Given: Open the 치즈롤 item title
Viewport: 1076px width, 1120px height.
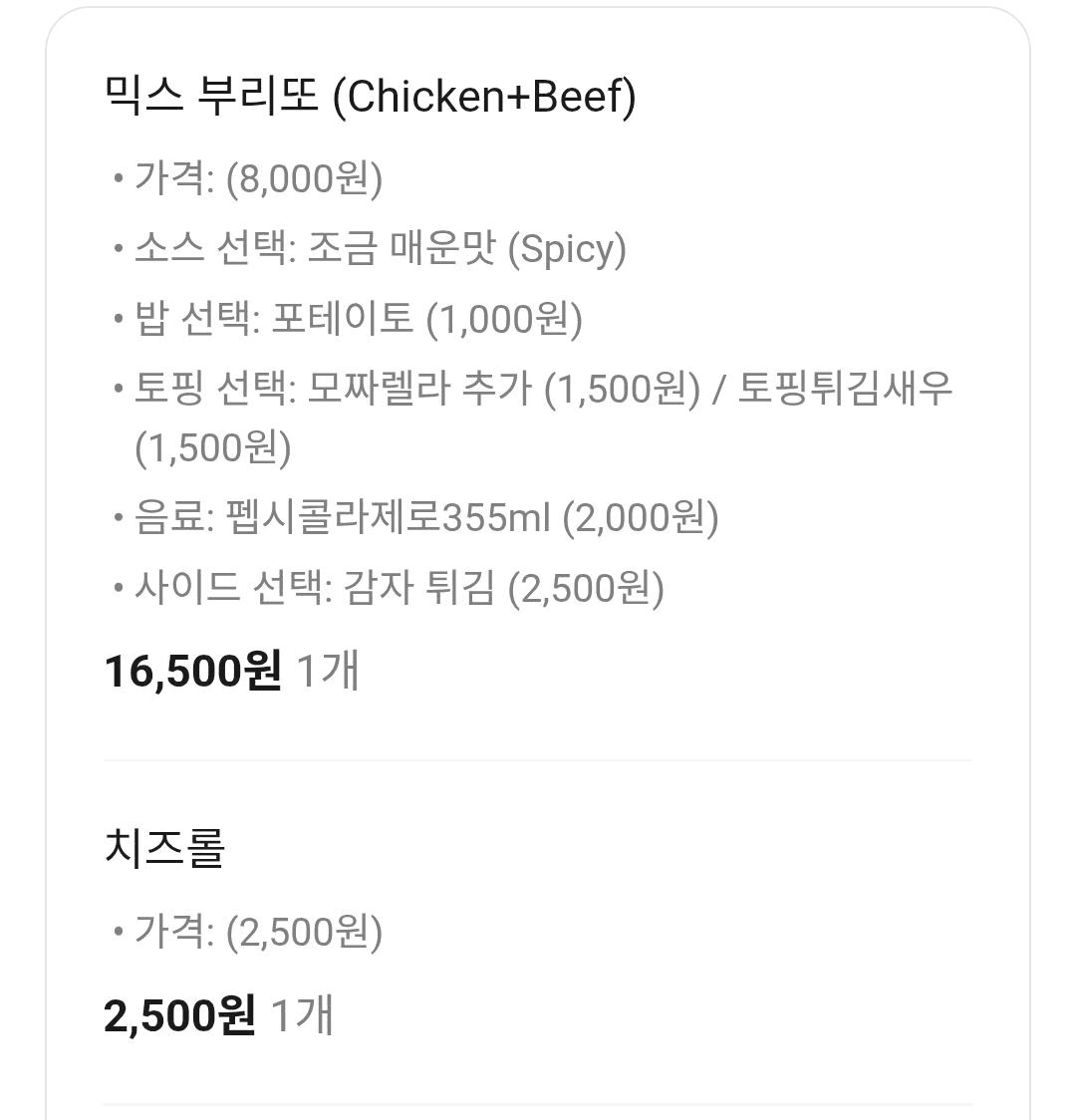Looking at the screenshot, I should click(165, 848).
